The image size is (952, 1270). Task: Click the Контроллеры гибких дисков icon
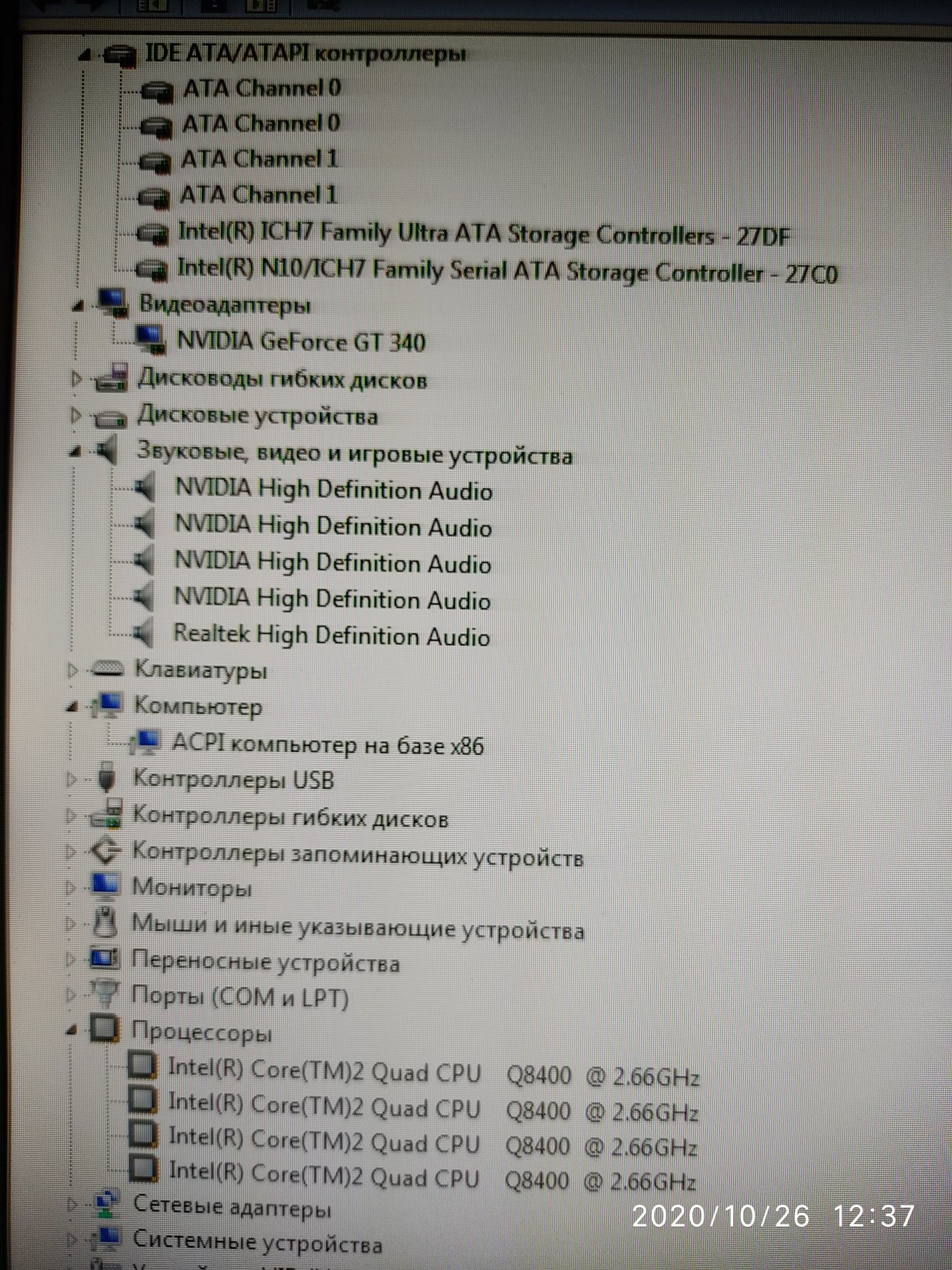point(105,814)
